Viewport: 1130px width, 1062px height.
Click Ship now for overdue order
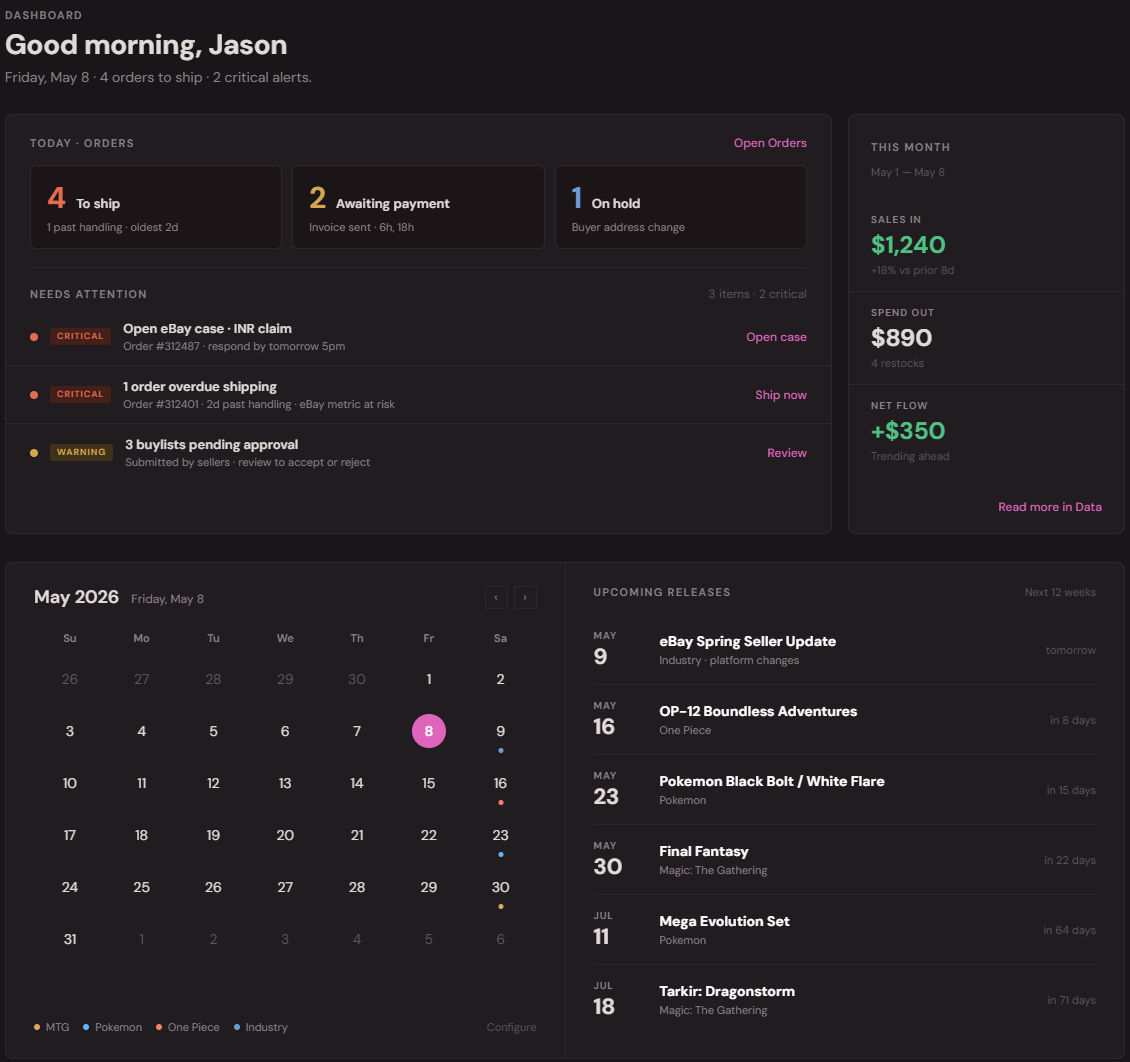780,395
